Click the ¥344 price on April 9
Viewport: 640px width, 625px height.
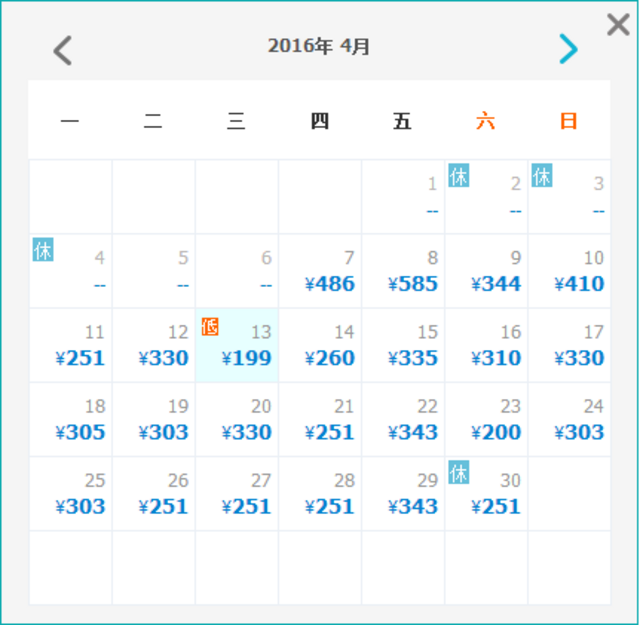pos(496,284)
